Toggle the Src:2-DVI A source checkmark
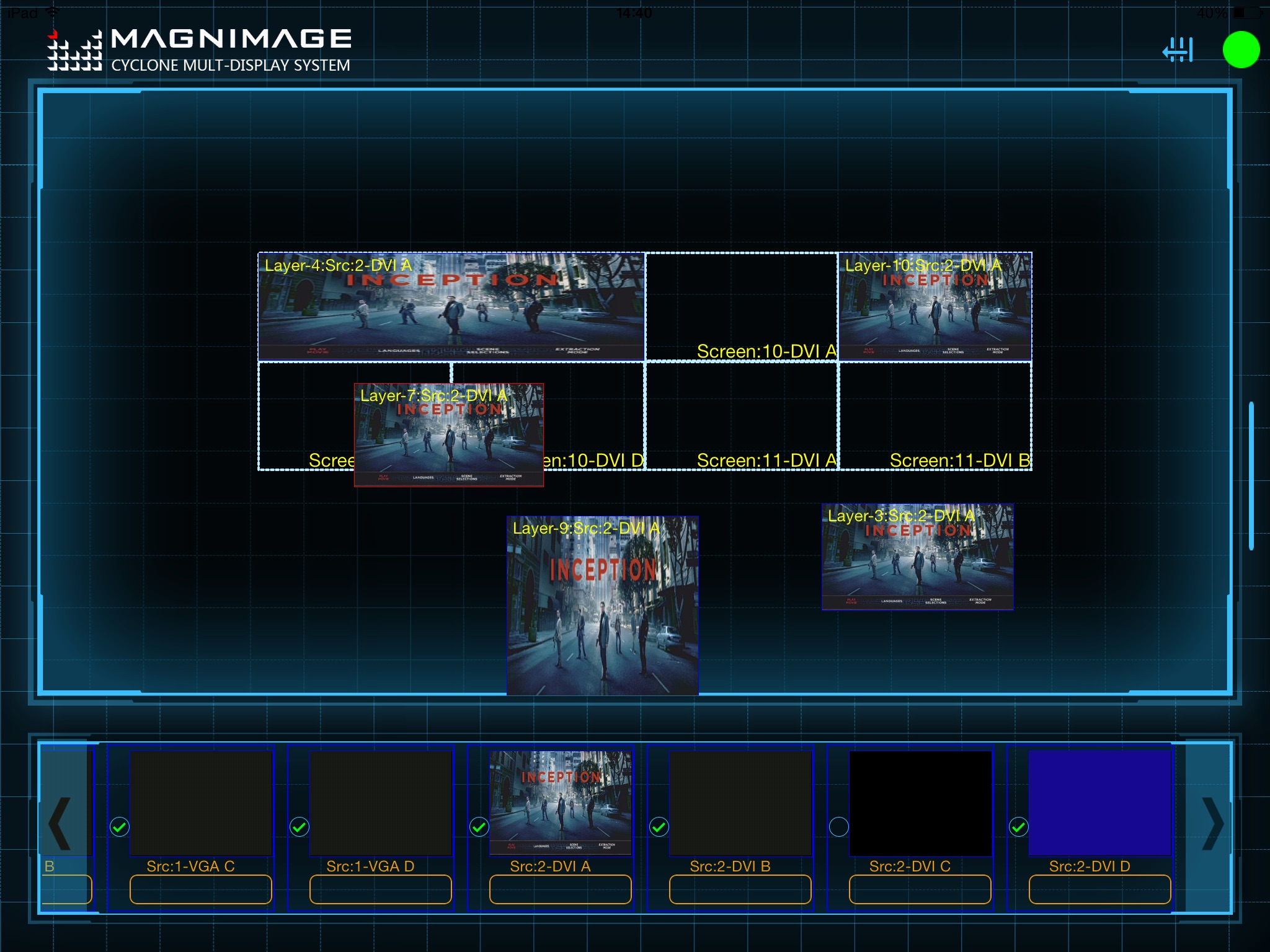1270x952 pixels. 479,827
